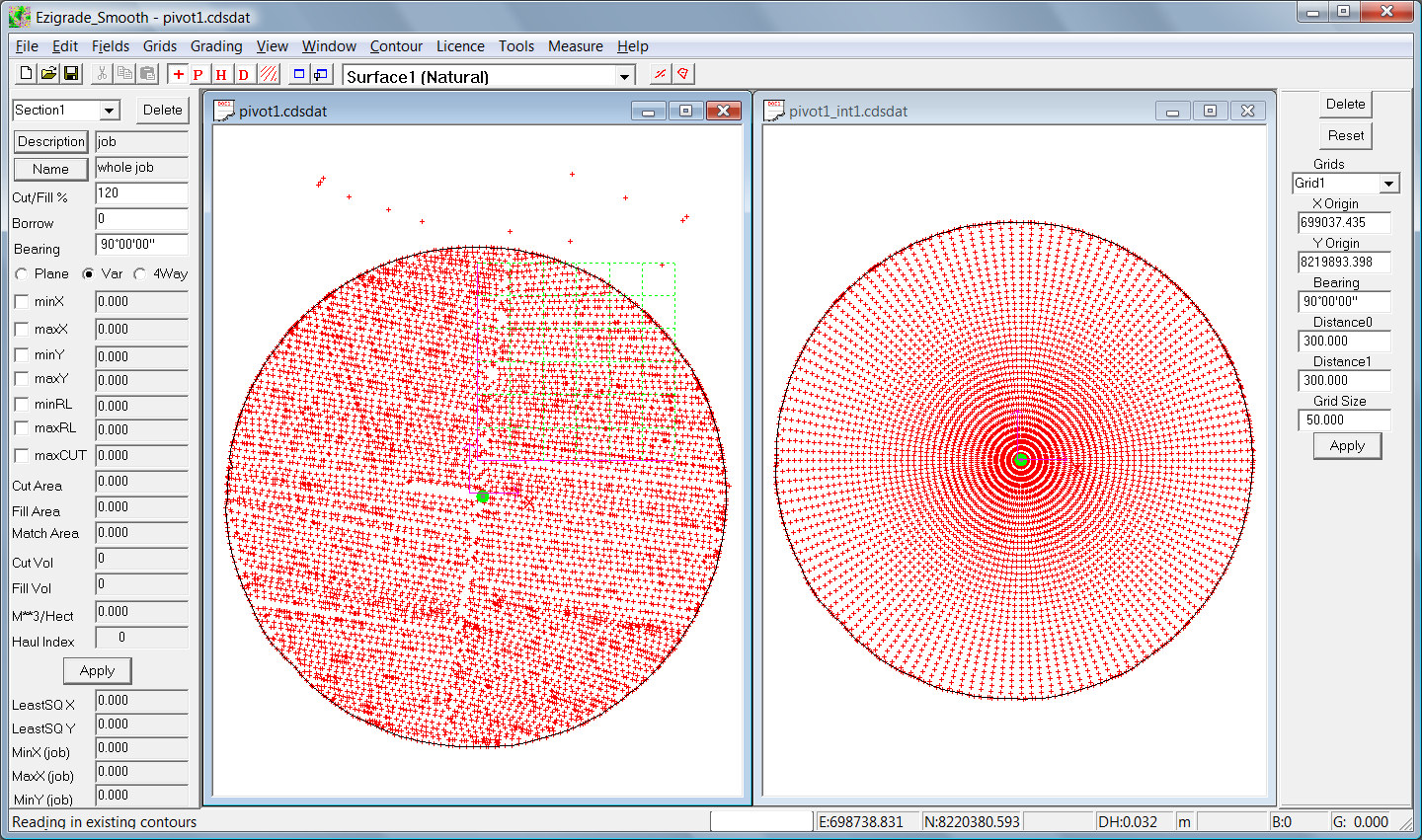1422x840 pixels.
Task: Open the Grading menu
Action: click(216, 46)
